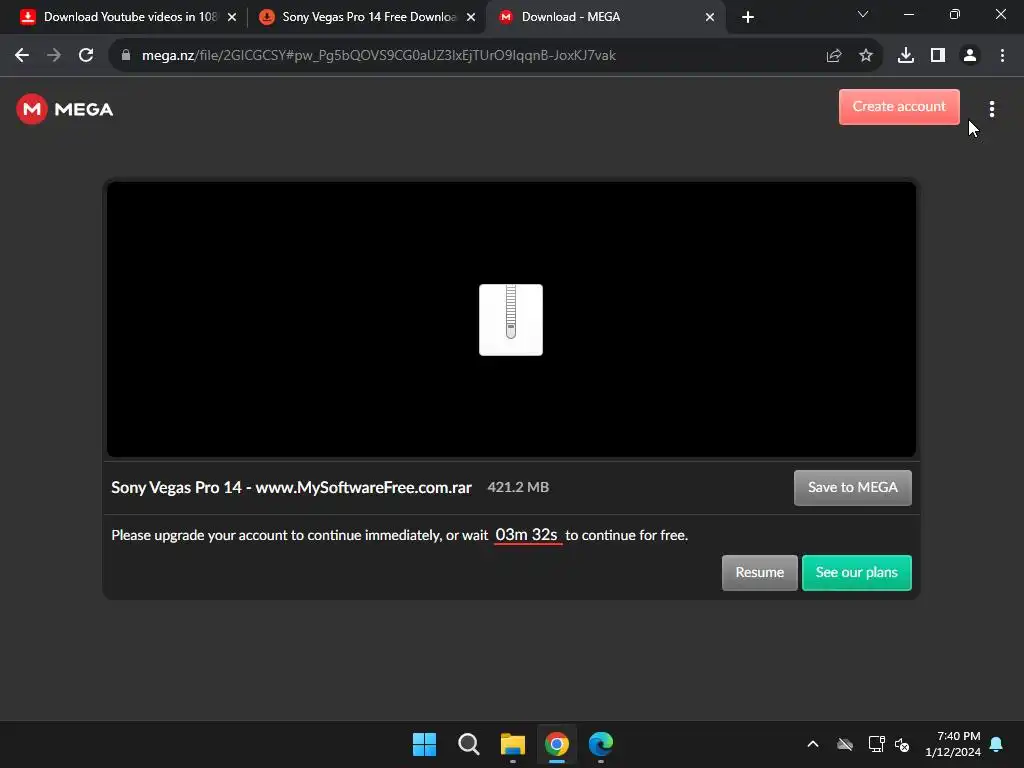The width and height of the screenshot is (1024, 768).
Task: Click the archive file icon in preview
Action: coord(511,320)
